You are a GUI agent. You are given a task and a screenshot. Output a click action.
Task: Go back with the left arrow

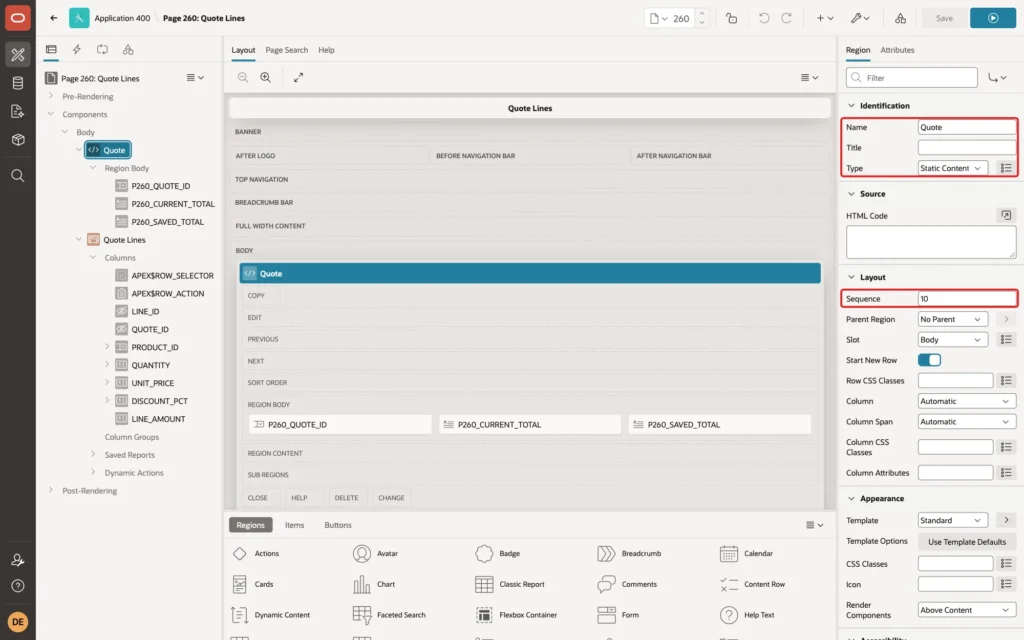tap(54, 18)
